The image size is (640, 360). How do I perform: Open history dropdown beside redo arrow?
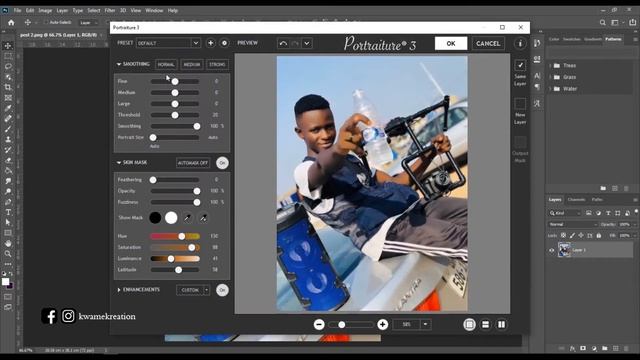click(x=307, y=43)
